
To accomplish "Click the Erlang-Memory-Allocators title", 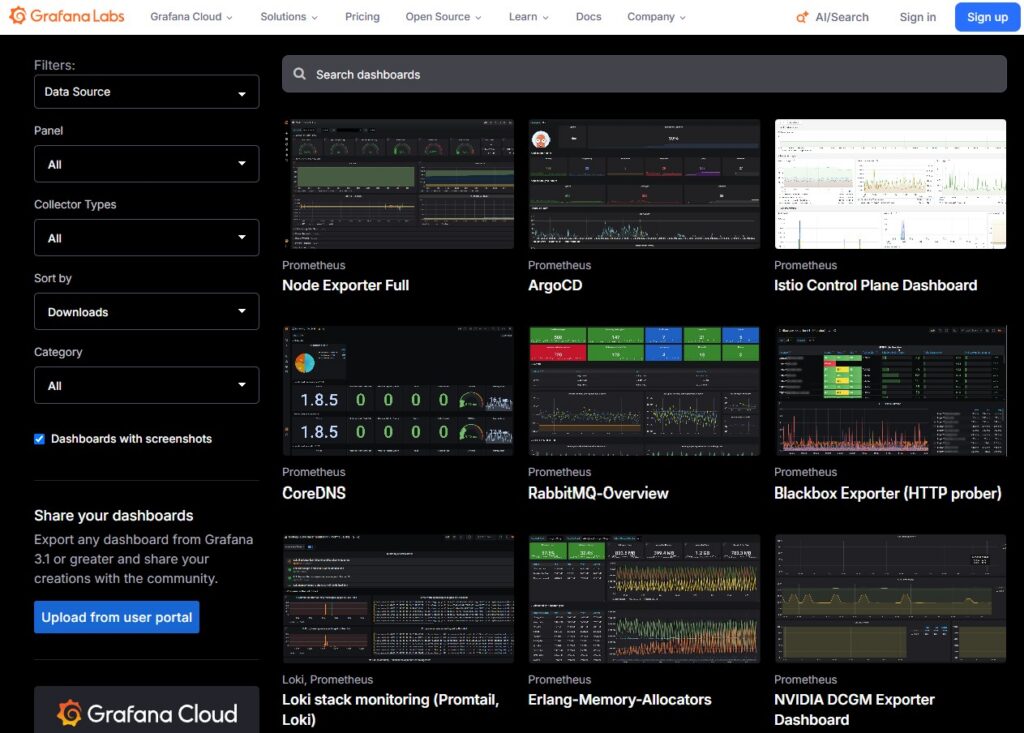I will (620, 700).
